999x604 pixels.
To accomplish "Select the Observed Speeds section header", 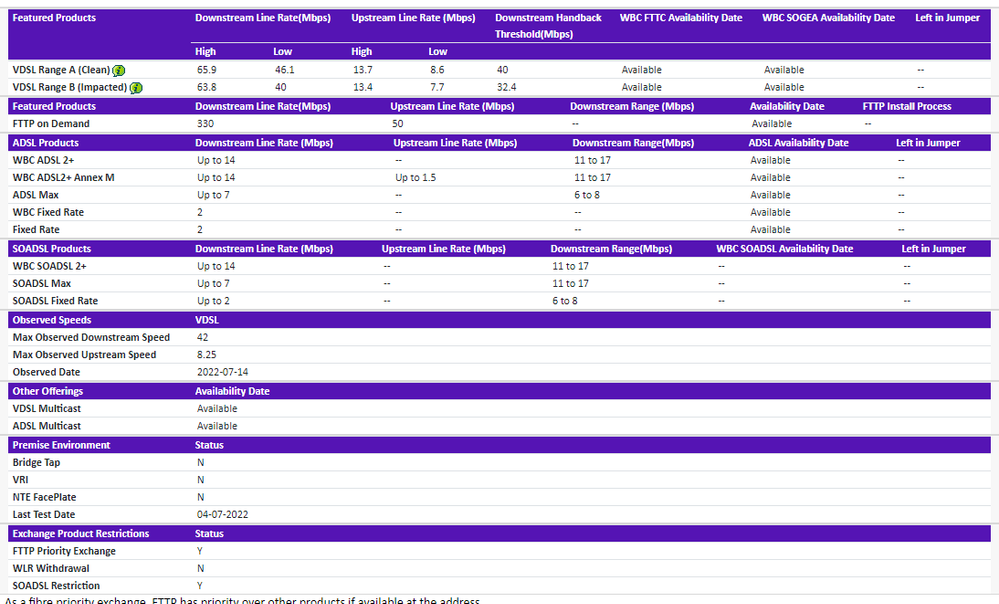I will [52, 320].
